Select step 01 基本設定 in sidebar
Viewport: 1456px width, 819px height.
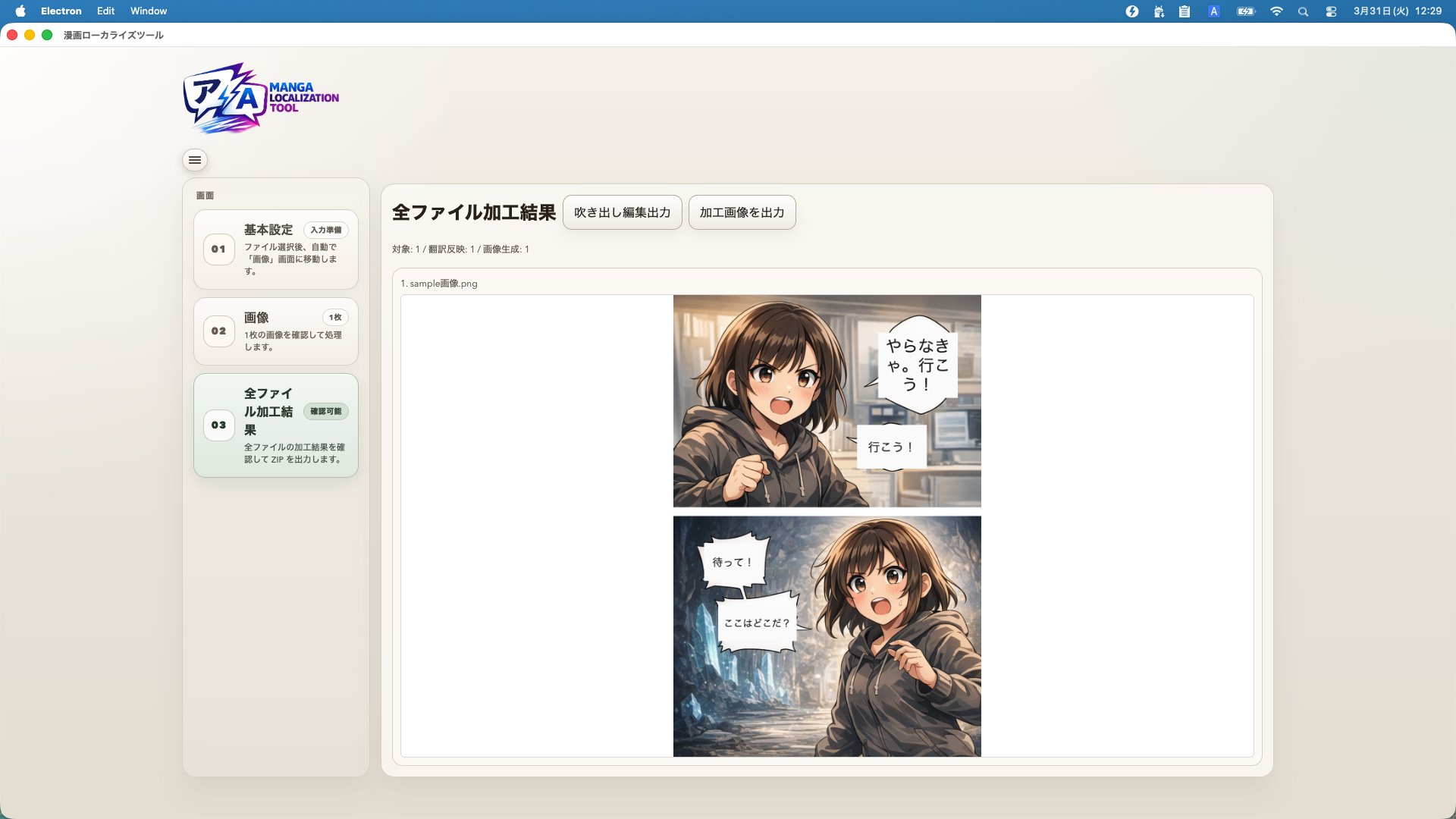tap(275, 249)
